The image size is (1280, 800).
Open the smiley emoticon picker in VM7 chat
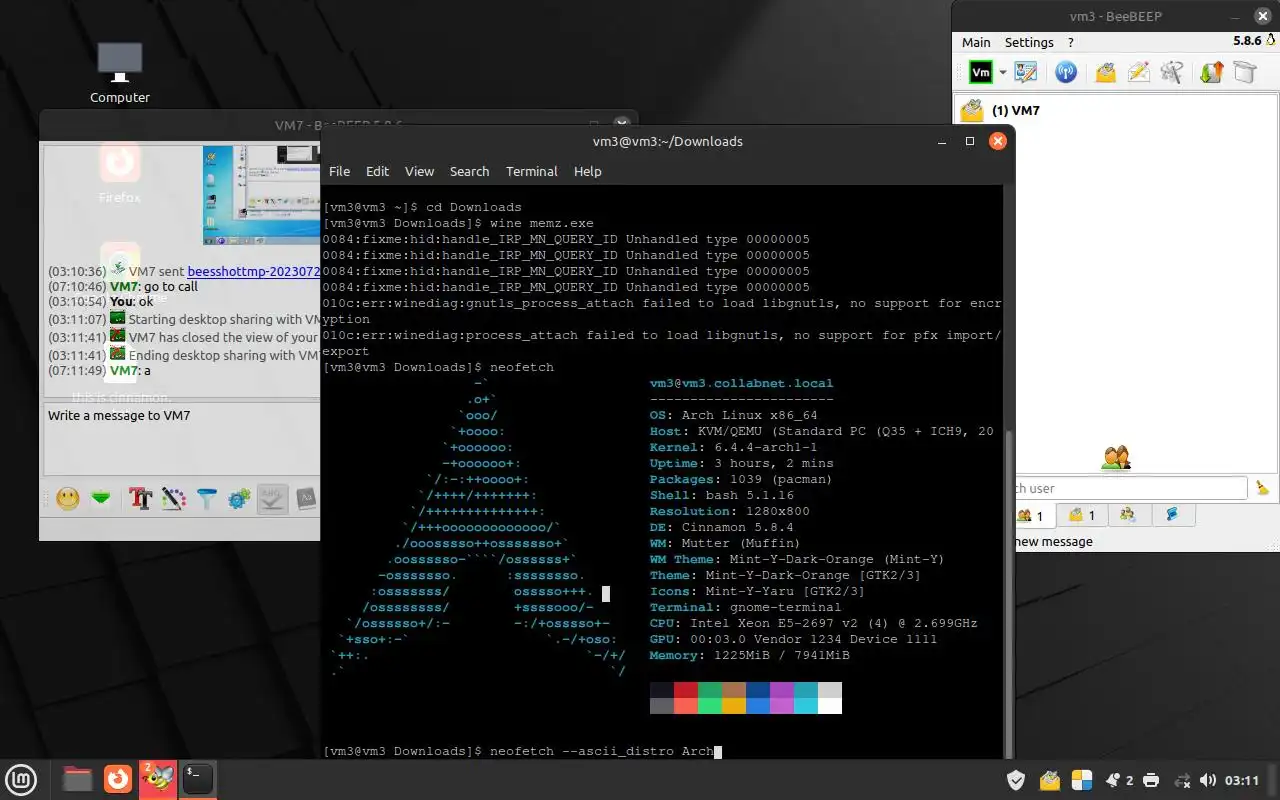pos(67,498)
